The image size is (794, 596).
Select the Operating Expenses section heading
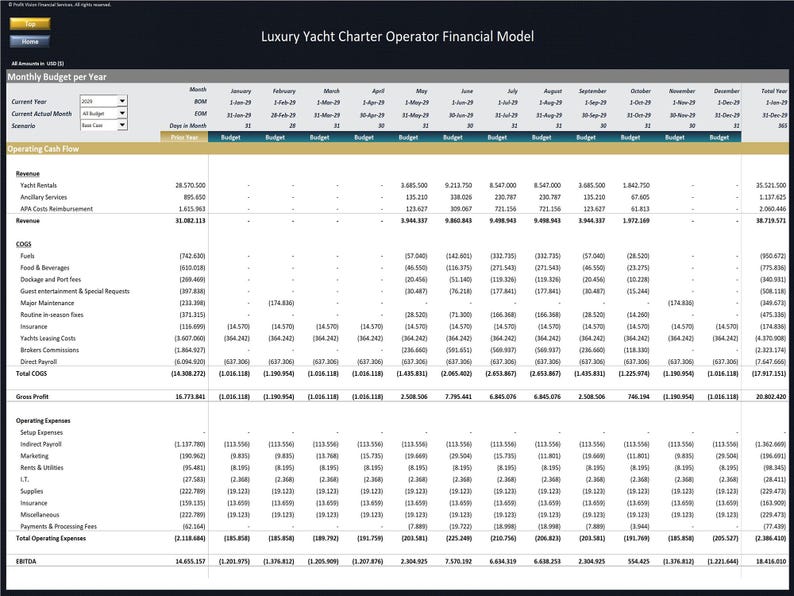[43, 421]
